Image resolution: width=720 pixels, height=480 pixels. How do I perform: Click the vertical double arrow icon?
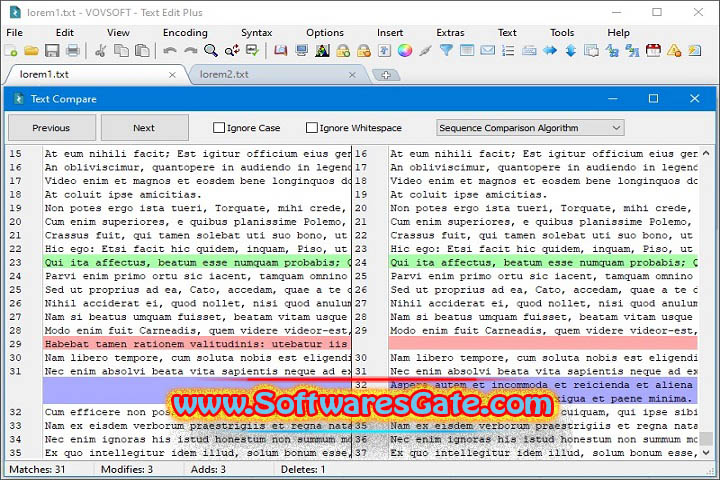coord(571,51)
